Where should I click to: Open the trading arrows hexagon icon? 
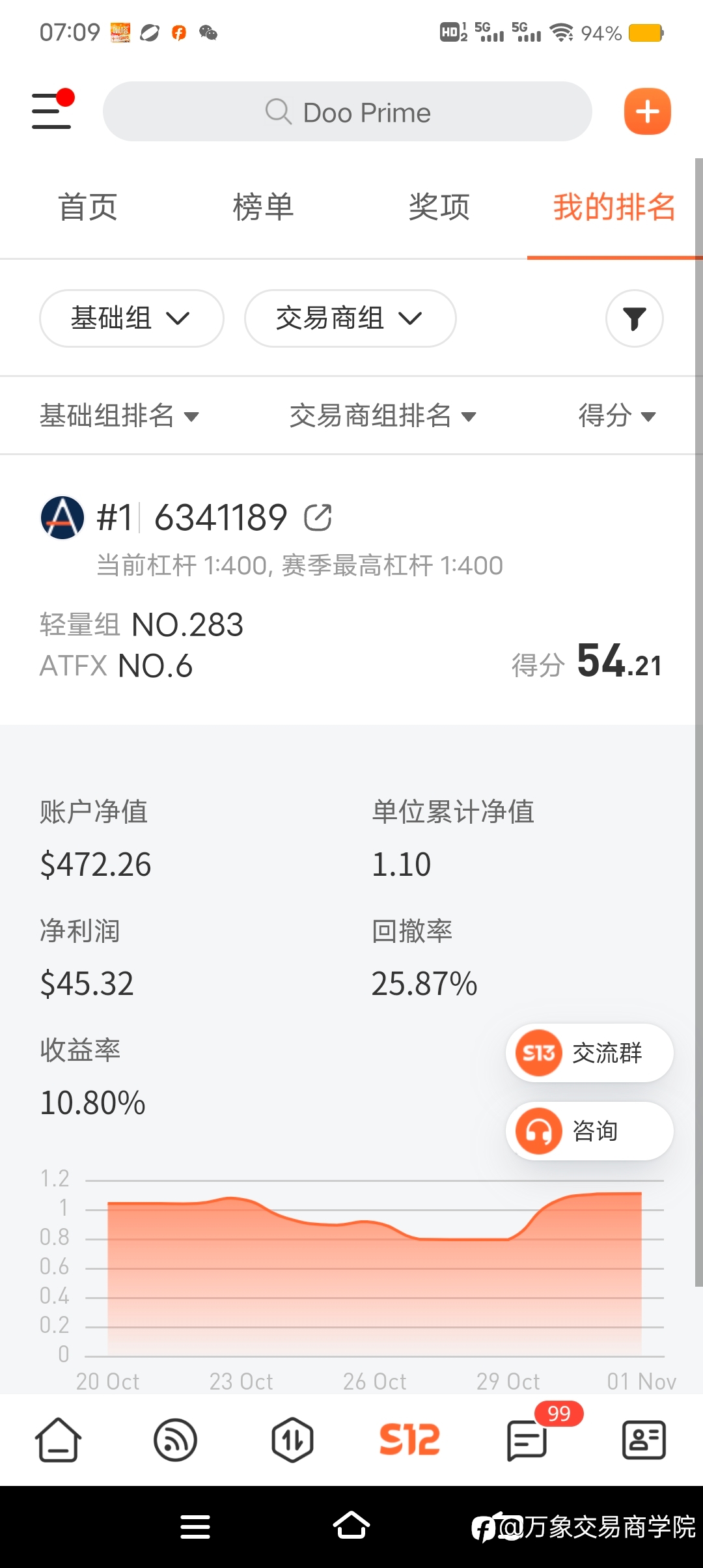[x=292, y=1440]
